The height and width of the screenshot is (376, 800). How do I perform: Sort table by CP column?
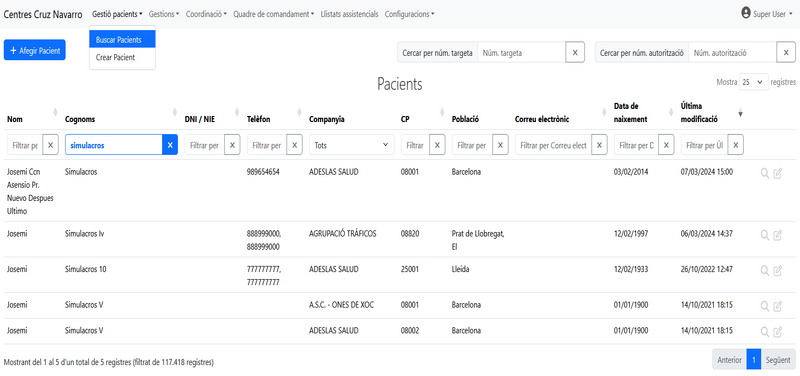442,113
